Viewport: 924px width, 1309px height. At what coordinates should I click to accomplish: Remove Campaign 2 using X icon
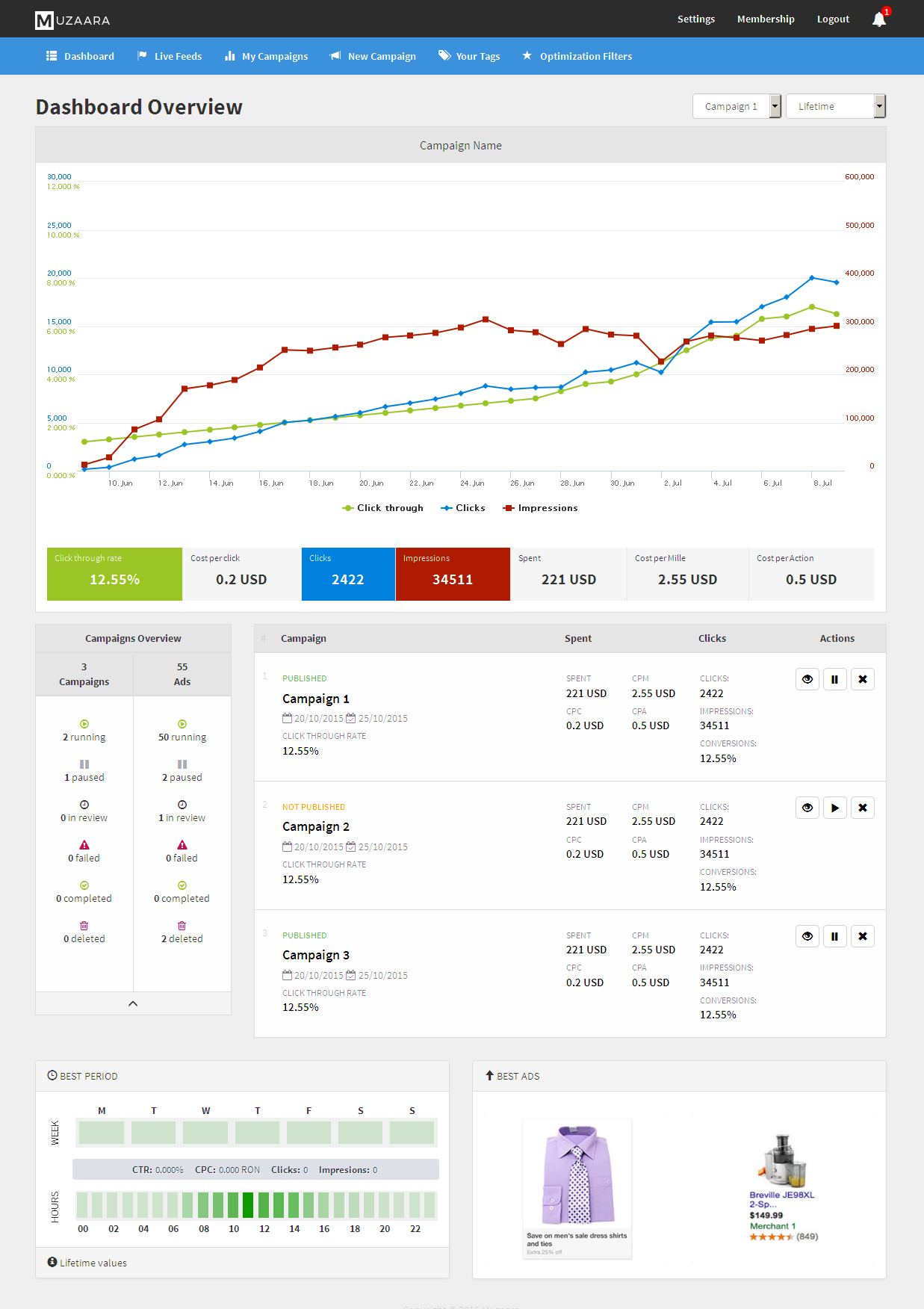click(x=862, y=808)
